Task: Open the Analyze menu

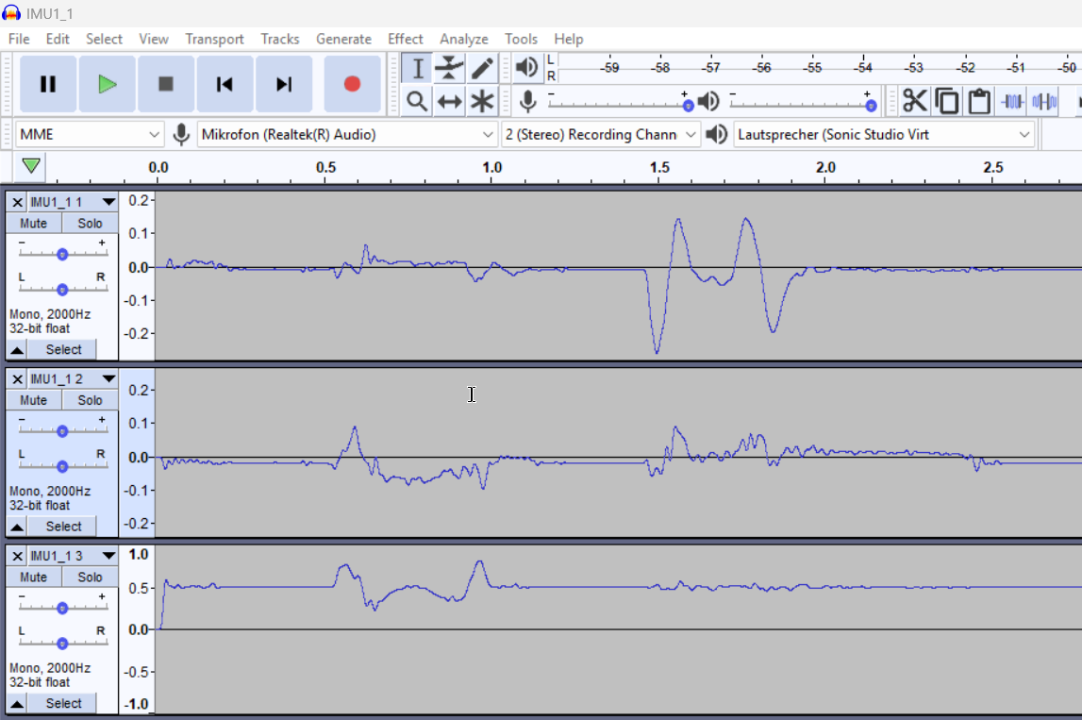Action: 464,39
